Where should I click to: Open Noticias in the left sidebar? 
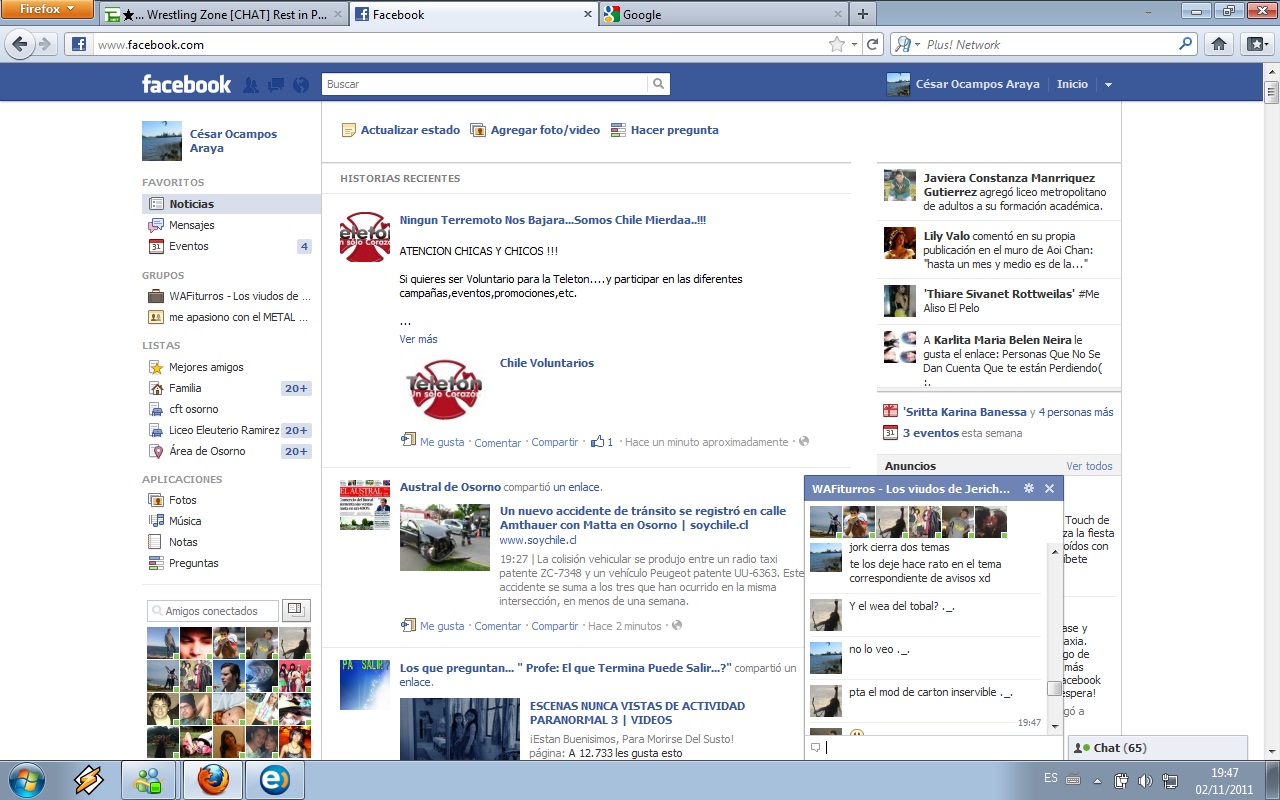[x=231, y=204]
